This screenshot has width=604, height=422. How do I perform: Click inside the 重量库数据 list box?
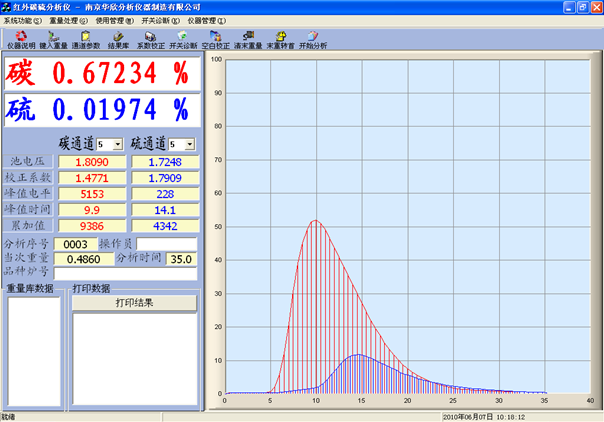coord(34,350)
